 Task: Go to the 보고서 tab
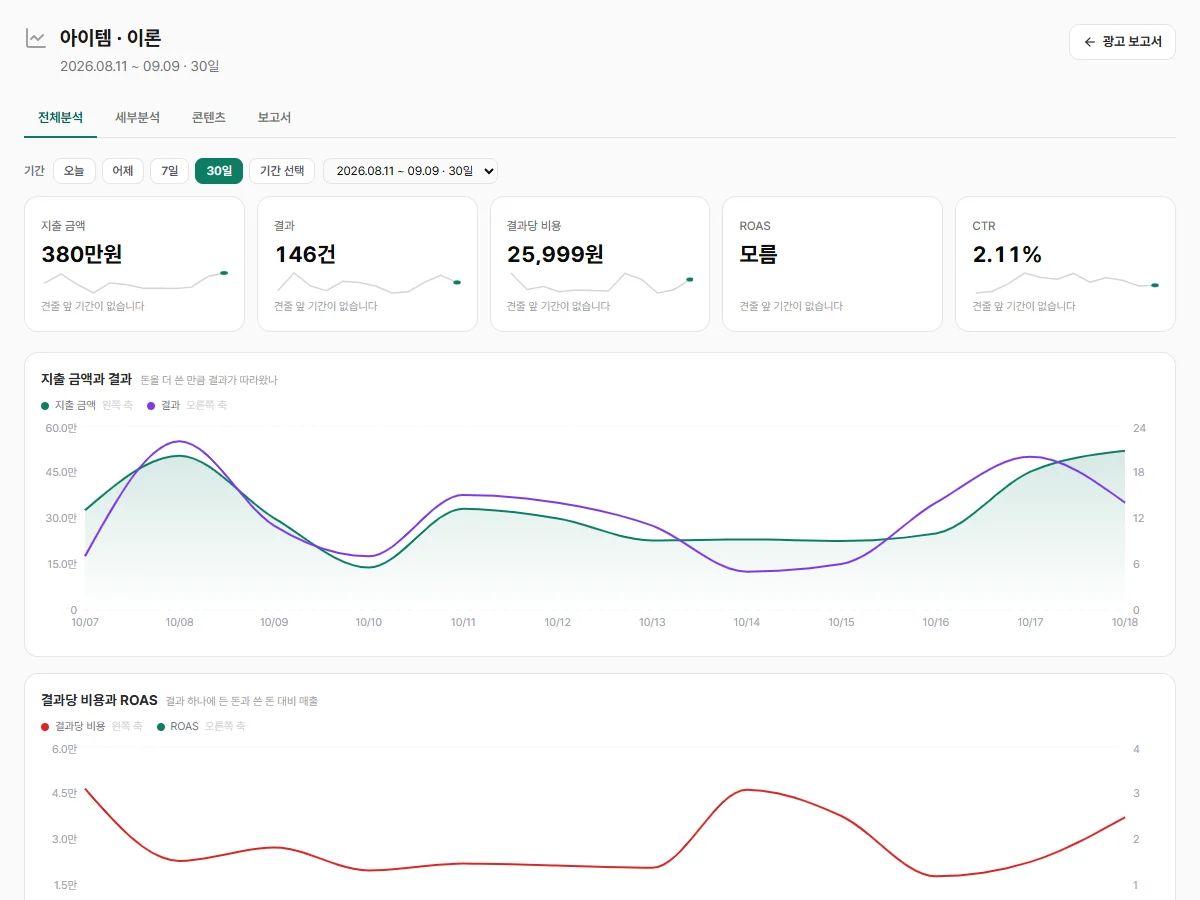point(274,117)
